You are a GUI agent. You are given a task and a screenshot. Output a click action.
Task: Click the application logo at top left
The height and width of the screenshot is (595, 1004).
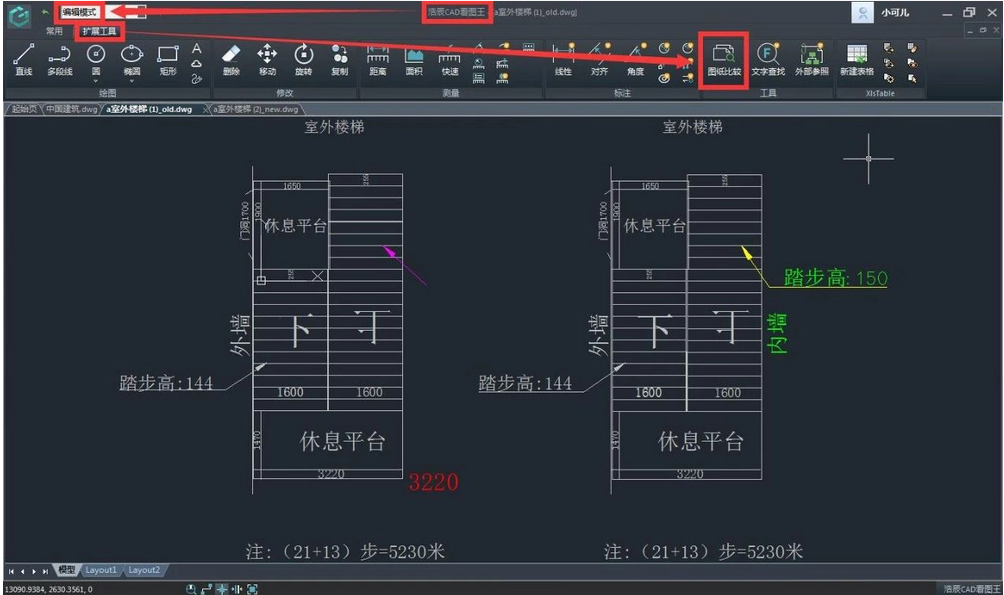[x=19, y=15]
